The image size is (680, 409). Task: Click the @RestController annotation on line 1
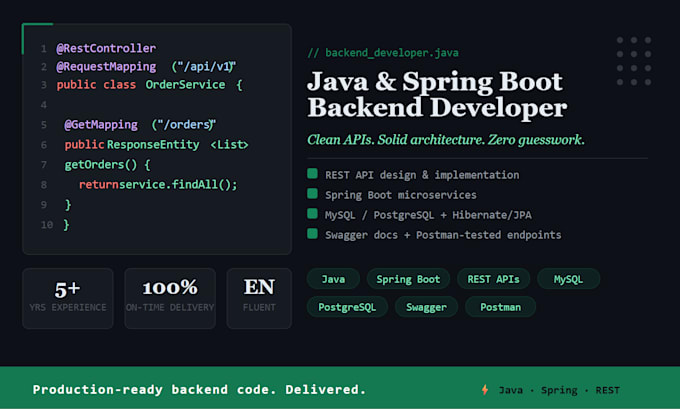pos(106,48)
